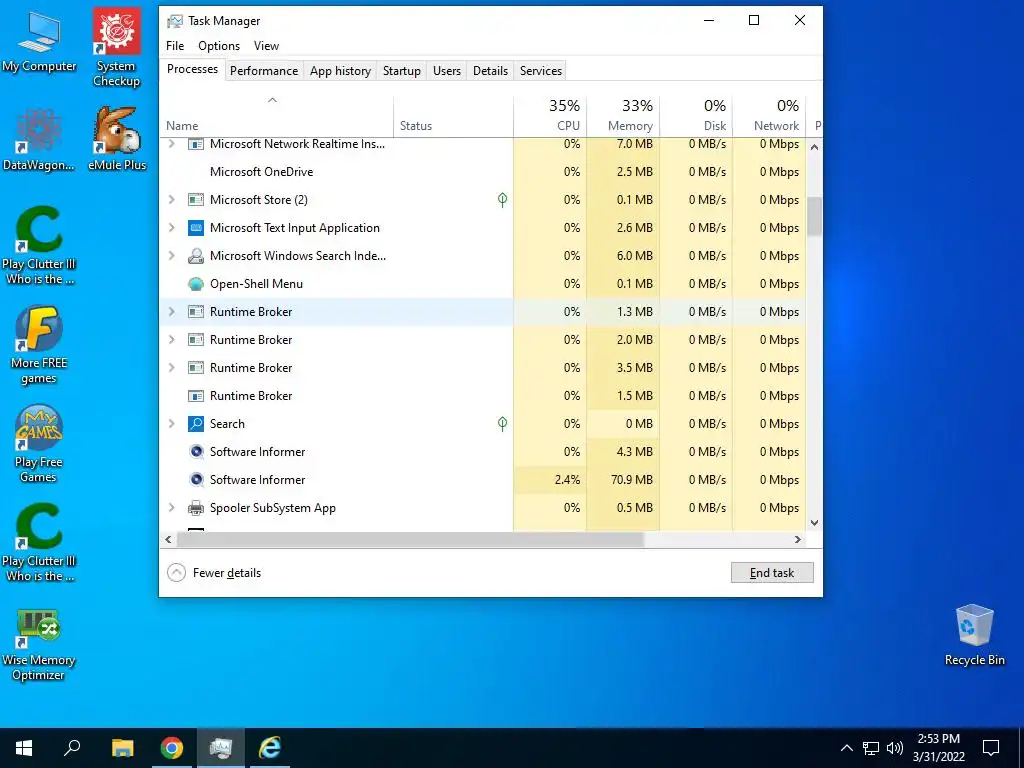Open taskbar search magnifier

[72, 748]
